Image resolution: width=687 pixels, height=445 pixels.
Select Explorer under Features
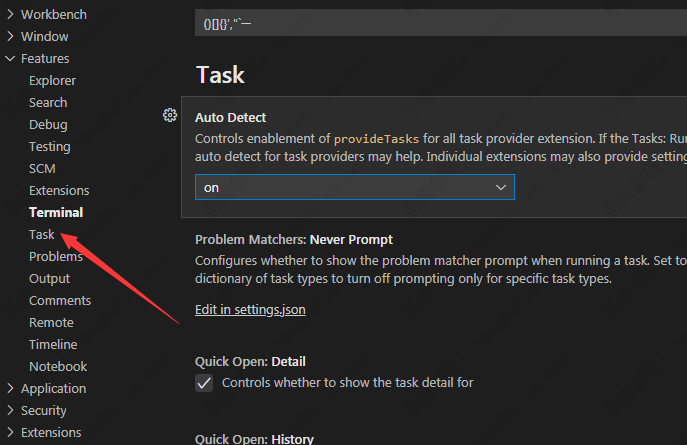(52, 81)
